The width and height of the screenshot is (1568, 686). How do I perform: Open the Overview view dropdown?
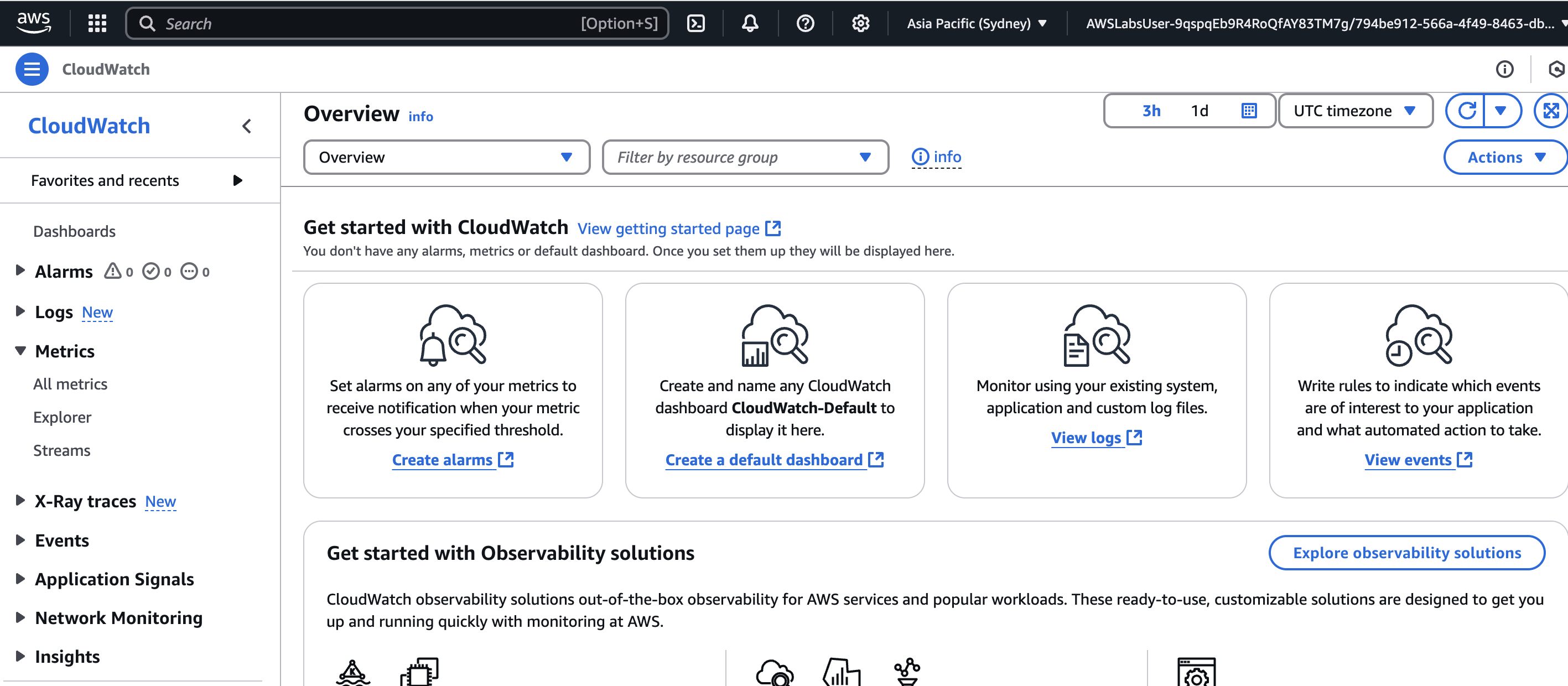pos(447,157)
